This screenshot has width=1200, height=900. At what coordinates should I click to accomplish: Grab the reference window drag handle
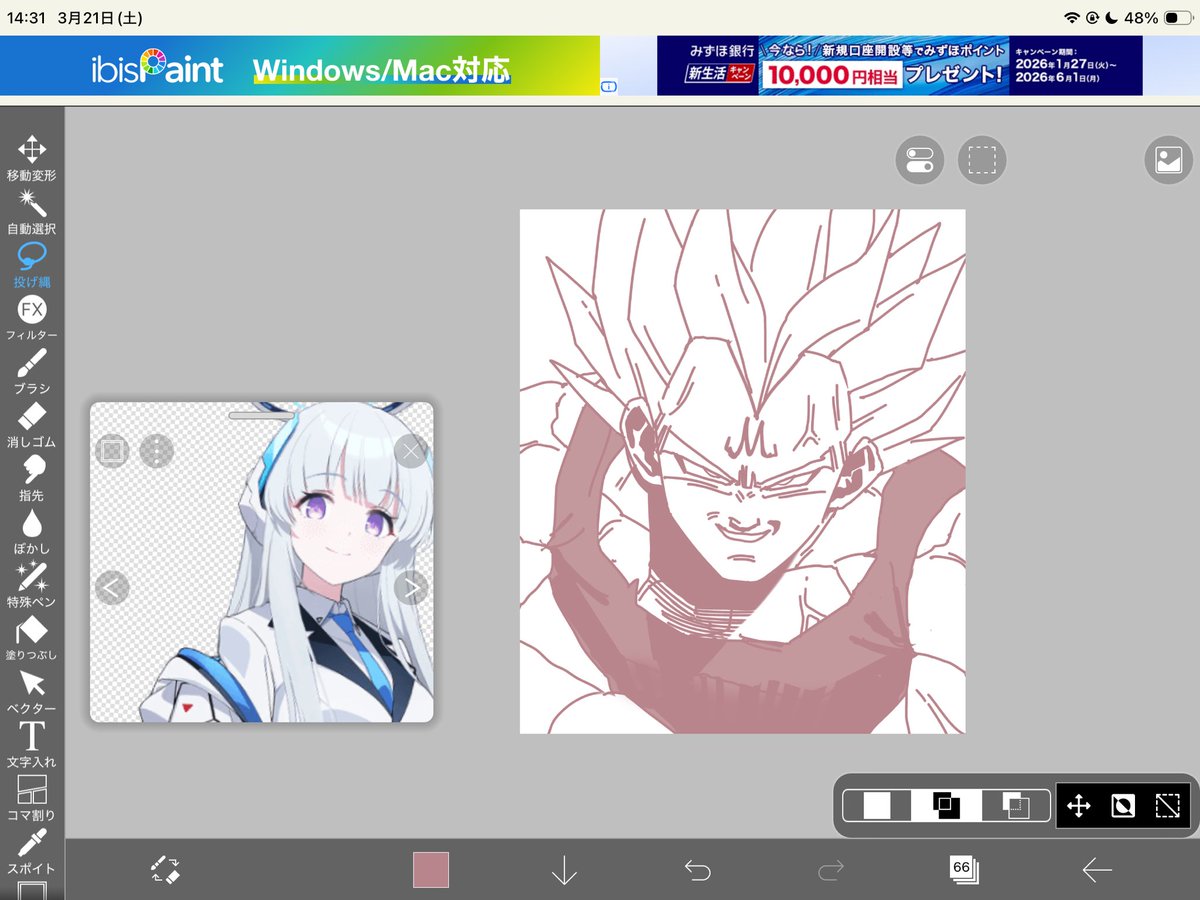point(261,414)
